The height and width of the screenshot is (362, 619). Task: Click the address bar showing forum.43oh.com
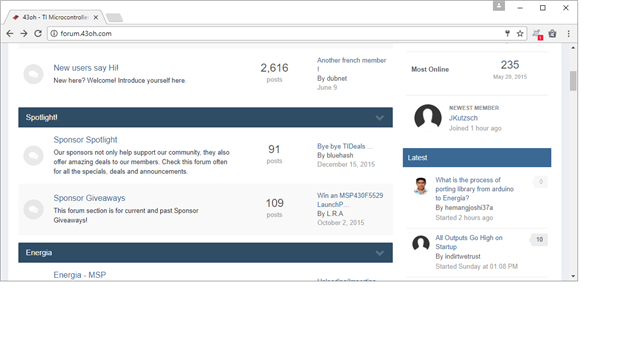click(x=276, y=34)
